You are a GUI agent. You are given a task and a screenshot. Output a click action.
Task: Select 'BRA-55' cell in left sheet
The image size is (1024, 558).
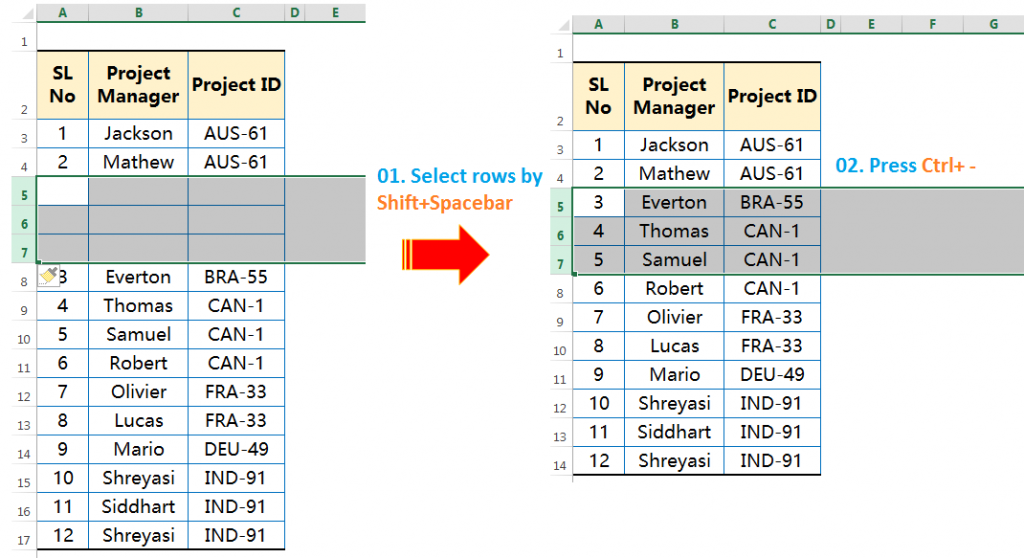pos(236,277)
